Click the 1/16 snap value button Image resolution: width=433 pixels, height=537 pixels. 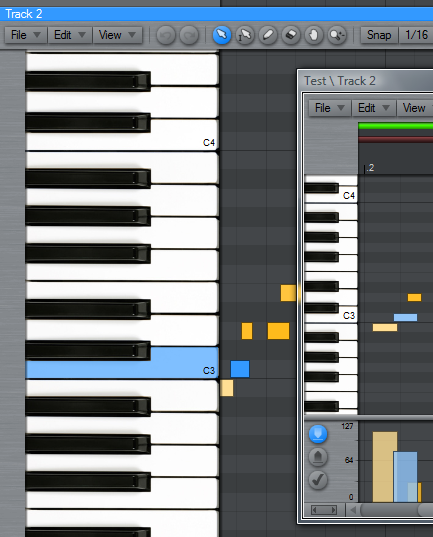[x=416, y=35]
